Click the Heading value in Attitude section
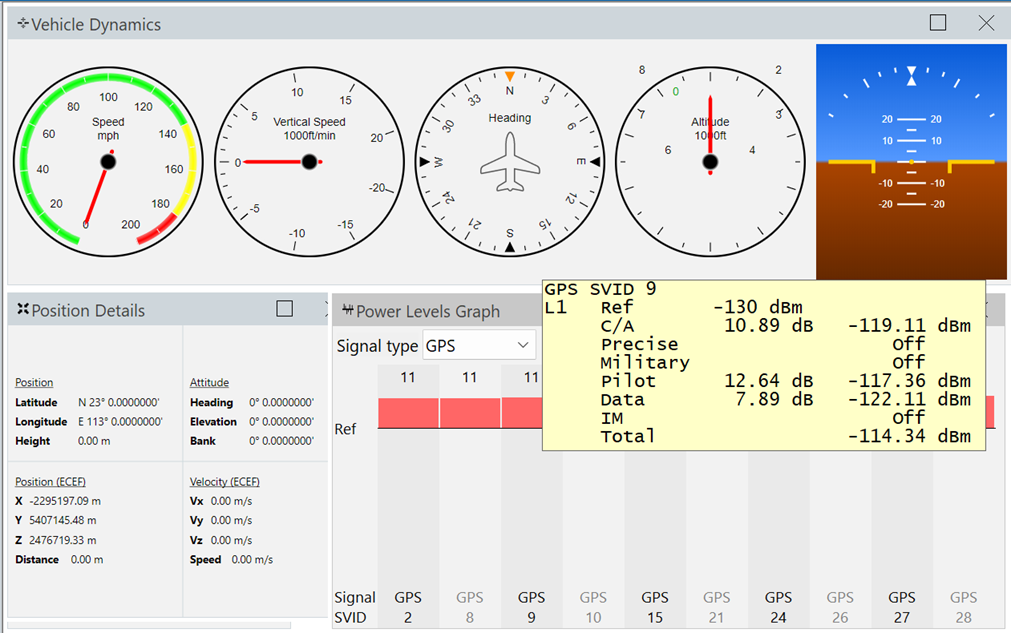Viewport: 1011px width, 633px height. 282,402
